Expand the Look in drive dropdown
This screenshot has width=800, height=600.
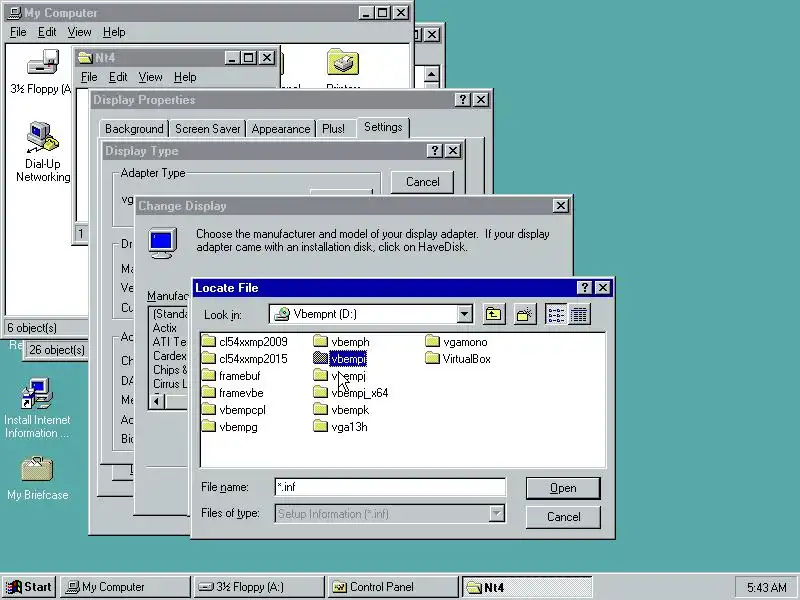pos(464,314)
